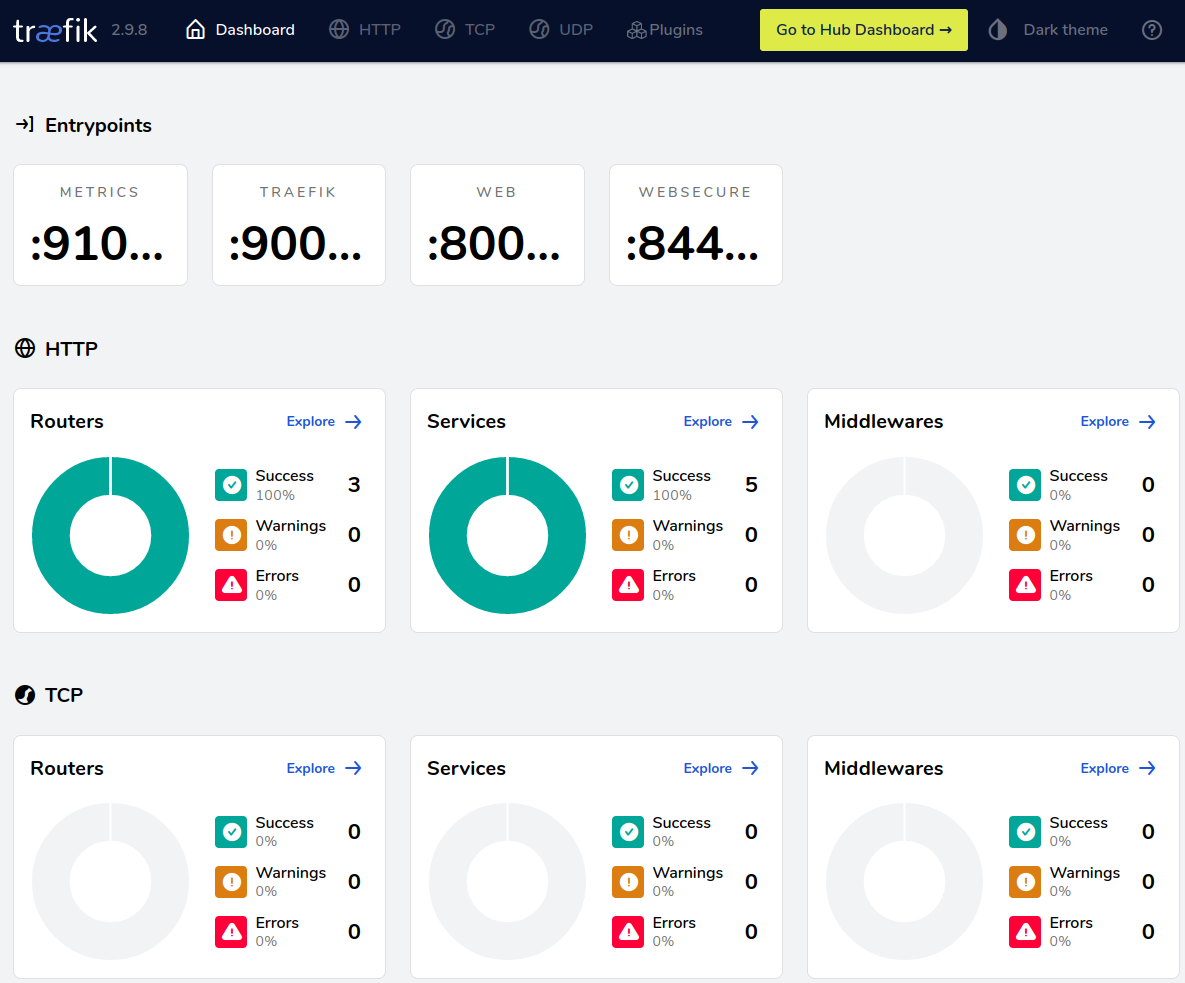The image size is (1185, 983).
Task: Click TCP Middlewares Success check icon
Action: (x=1026, y=832)
